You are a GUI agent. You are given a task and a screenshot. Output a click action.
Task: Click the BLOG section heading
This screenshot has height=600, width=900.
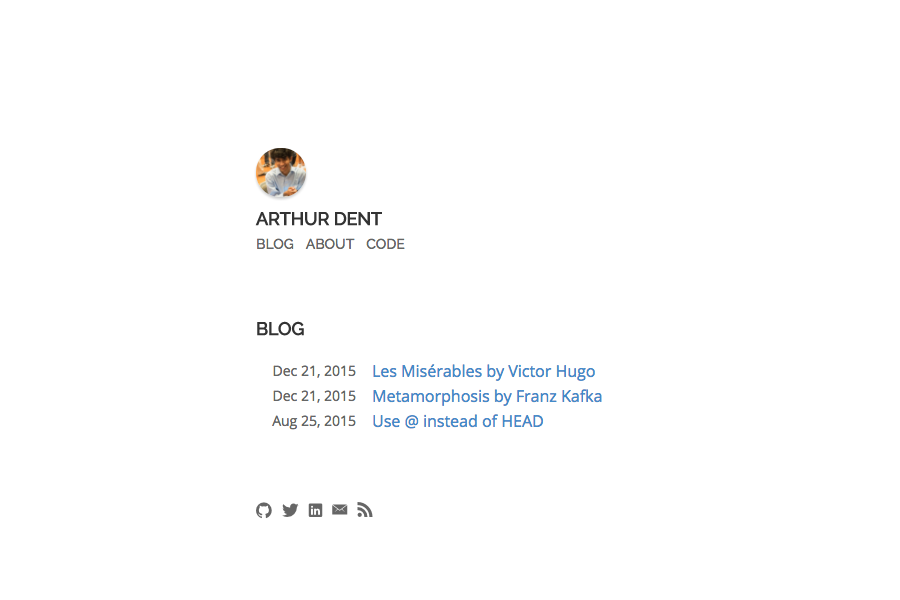click(280, 329)
